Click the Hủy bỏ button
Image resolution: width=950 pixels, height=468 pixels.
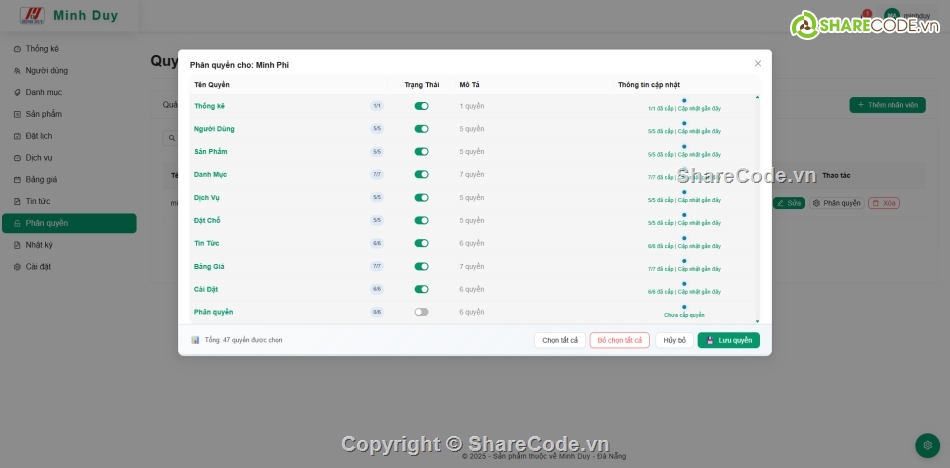674,340
